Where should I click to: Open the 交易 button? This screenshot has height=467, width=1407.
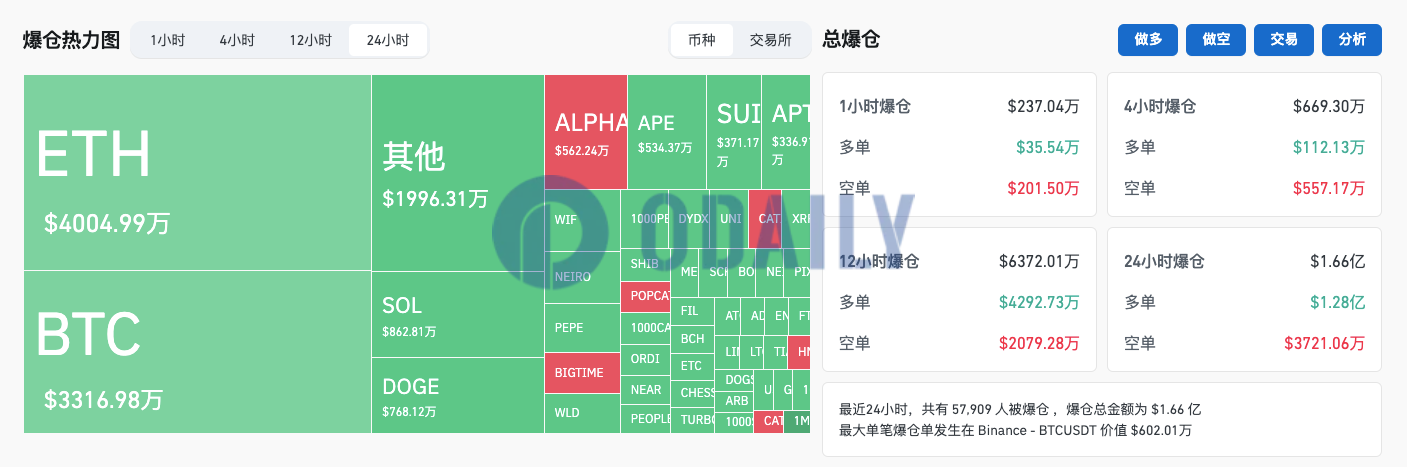1284,40
